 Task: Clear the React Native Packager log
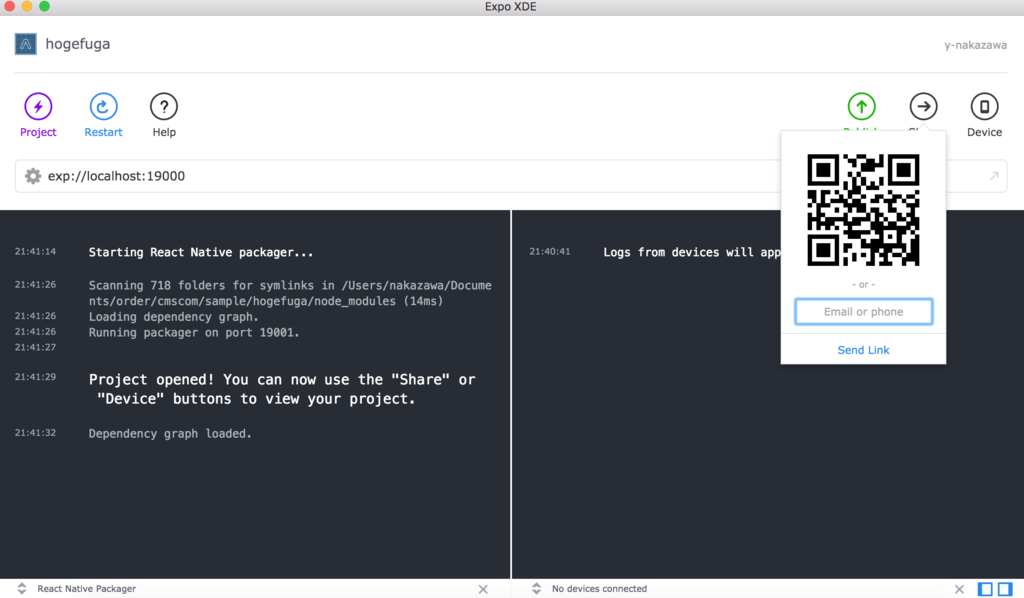pyautogui.click(x=483, y=589)
